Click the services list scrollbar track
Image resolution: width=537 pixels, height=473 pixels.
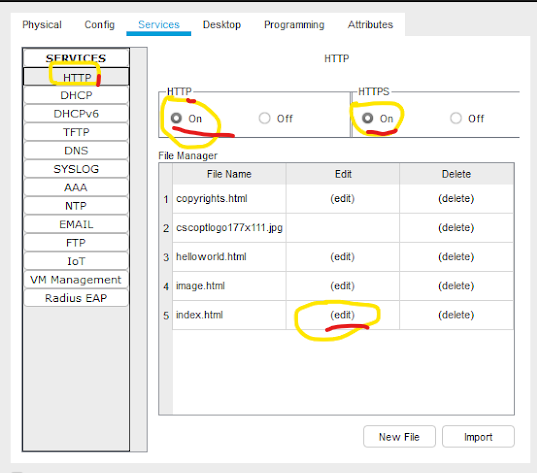pyautogui.click(x=138, y=249)
